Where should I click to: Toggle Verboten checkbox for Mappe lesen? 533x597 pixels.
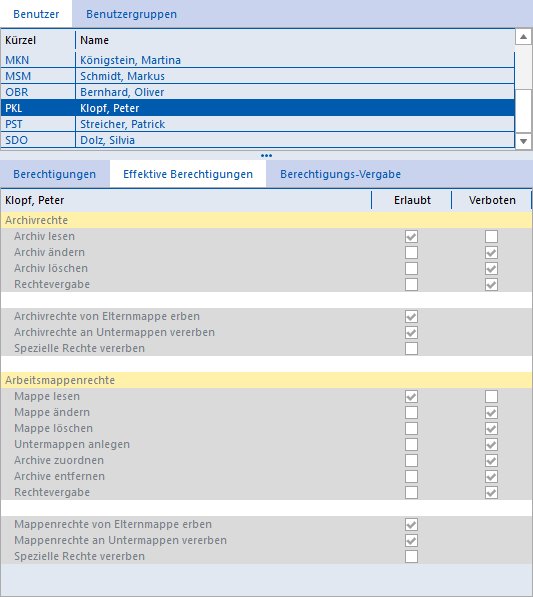click(491, 396)
